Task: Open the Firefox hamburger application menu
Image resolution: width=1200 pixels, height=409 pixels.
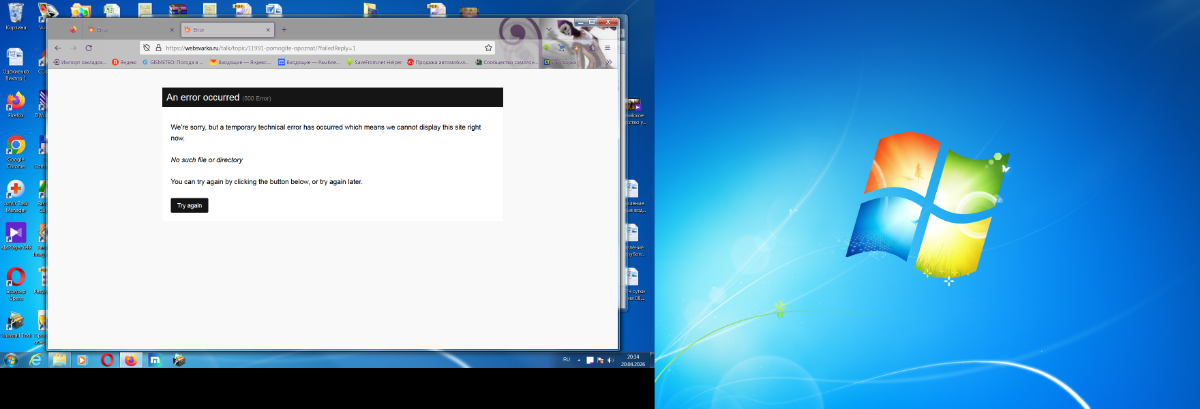Action: (x=607, y=47)
